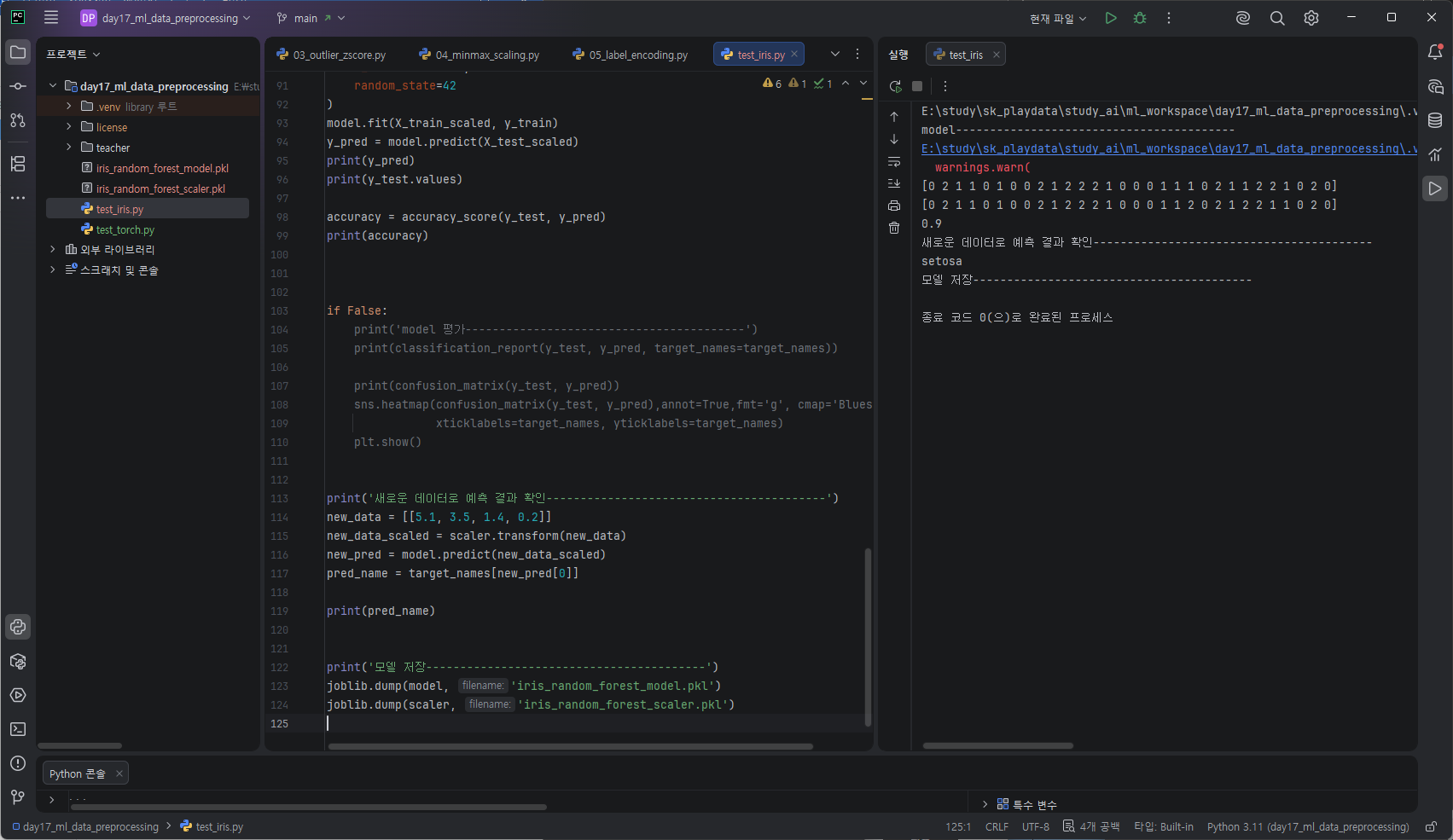This screenshot has width=1453, height=840.
Task: Expand the teacher folder
Action: click(x=69, y=148)
